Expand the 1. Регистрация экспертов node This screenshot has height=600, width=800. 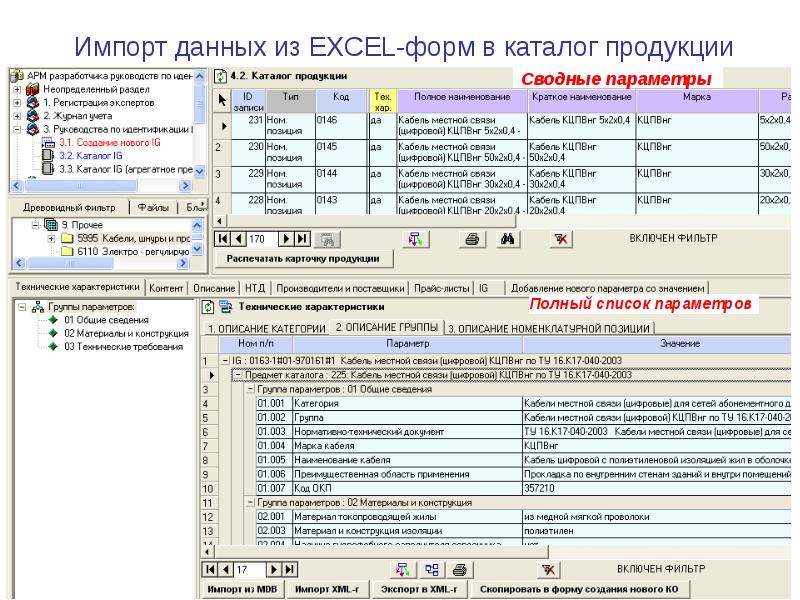tap(17, 102)
